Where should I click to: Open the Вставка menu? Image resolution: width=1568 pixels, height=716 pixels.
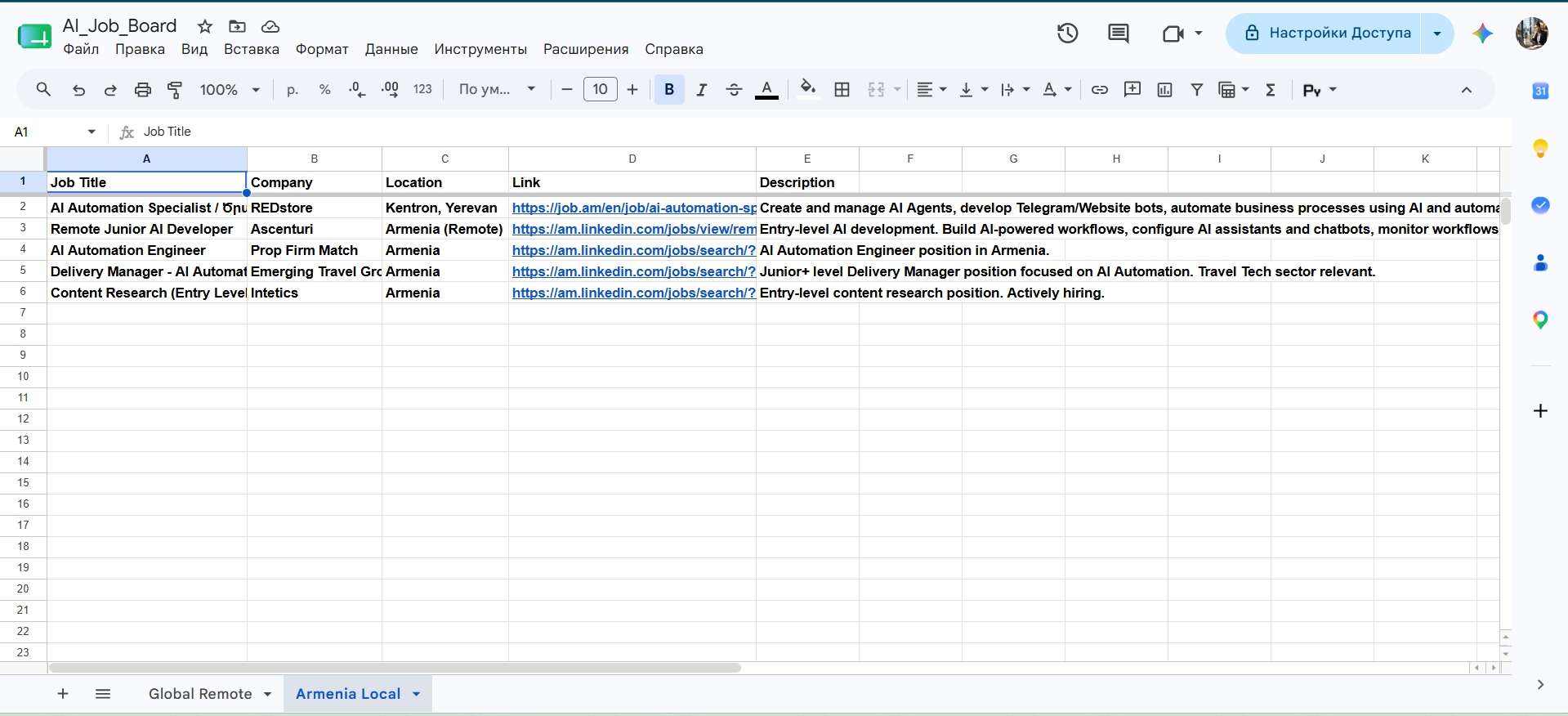click(x=252, y=49)
